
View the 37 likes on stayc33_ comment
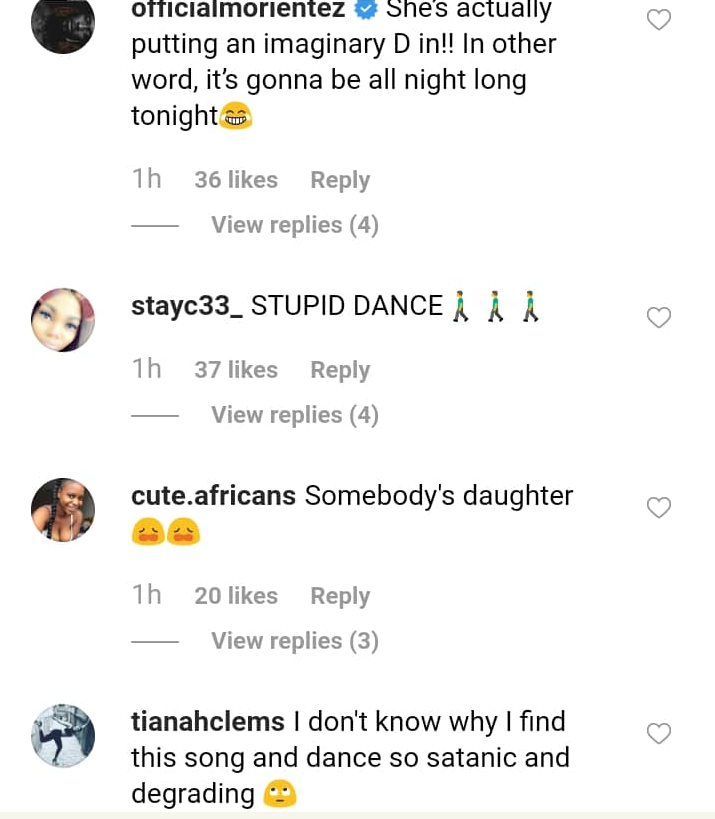coord(236,370)
